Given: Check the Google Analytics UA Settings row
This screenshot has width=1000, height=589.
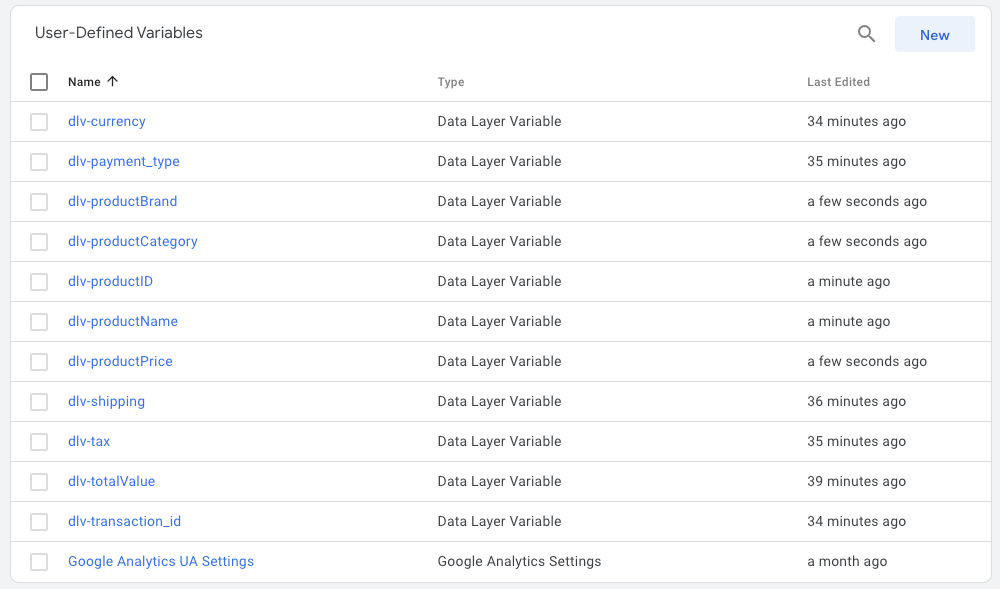Looking at the screenshot, I should [39, 561].
